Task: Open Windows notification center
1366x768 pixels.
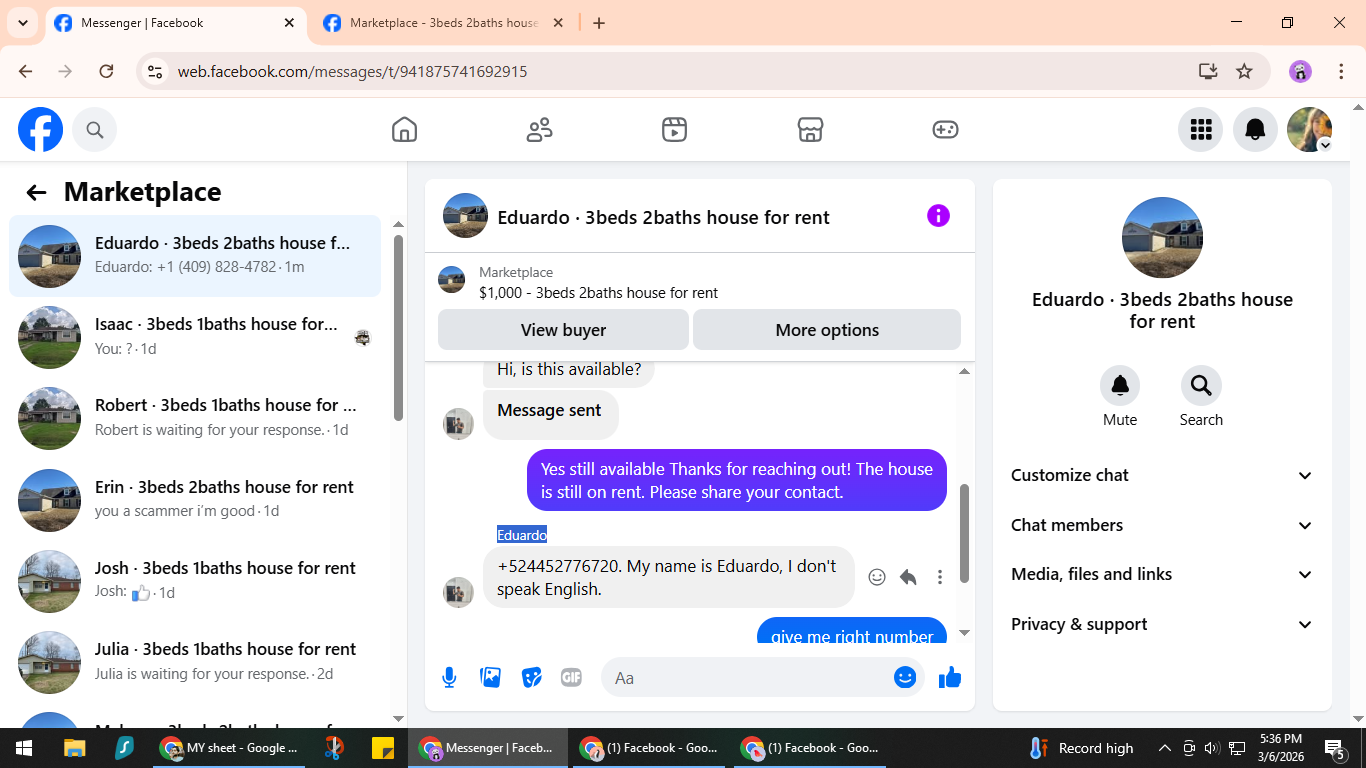Action: click(x=1335, y=748)
